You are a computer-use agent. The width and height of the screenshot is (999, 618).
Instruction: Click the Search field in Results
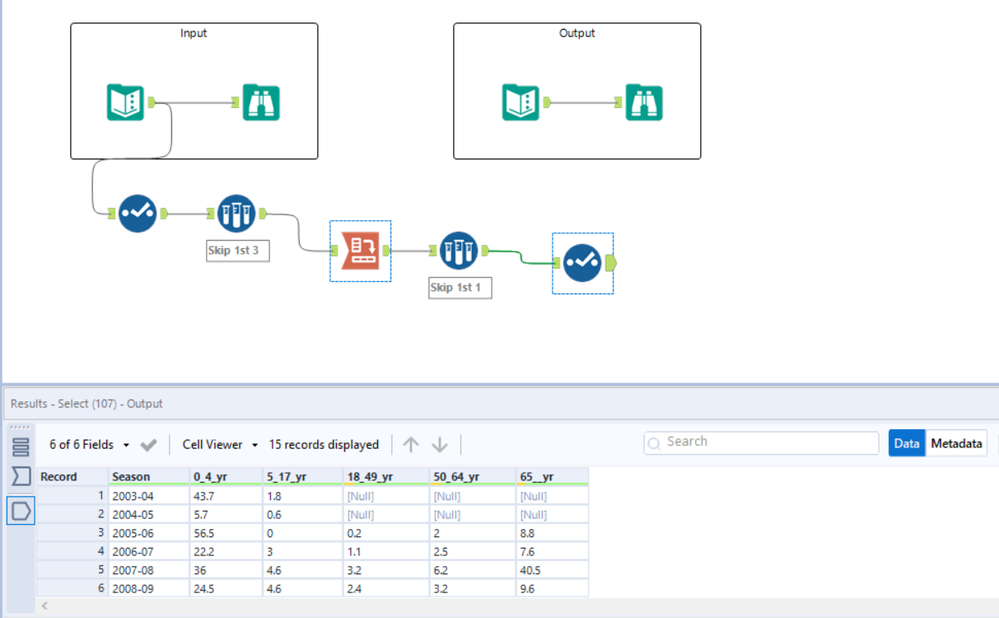pos(761,442)
